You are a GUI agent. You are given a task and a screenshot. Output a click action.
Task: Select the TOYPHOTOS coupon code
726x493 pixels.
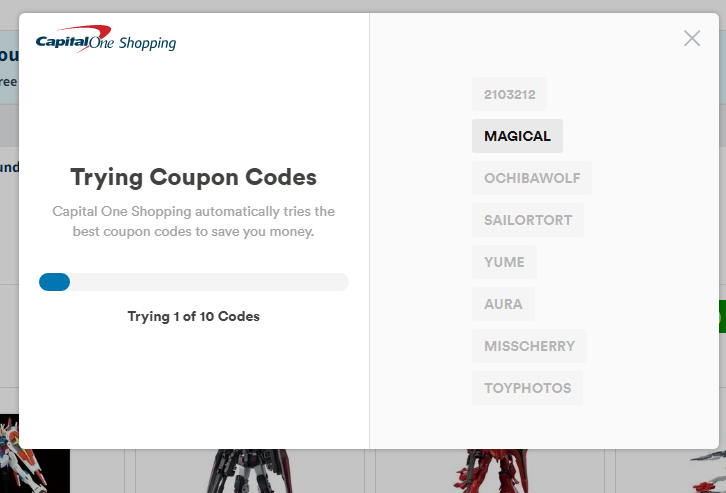click(527, 388)
